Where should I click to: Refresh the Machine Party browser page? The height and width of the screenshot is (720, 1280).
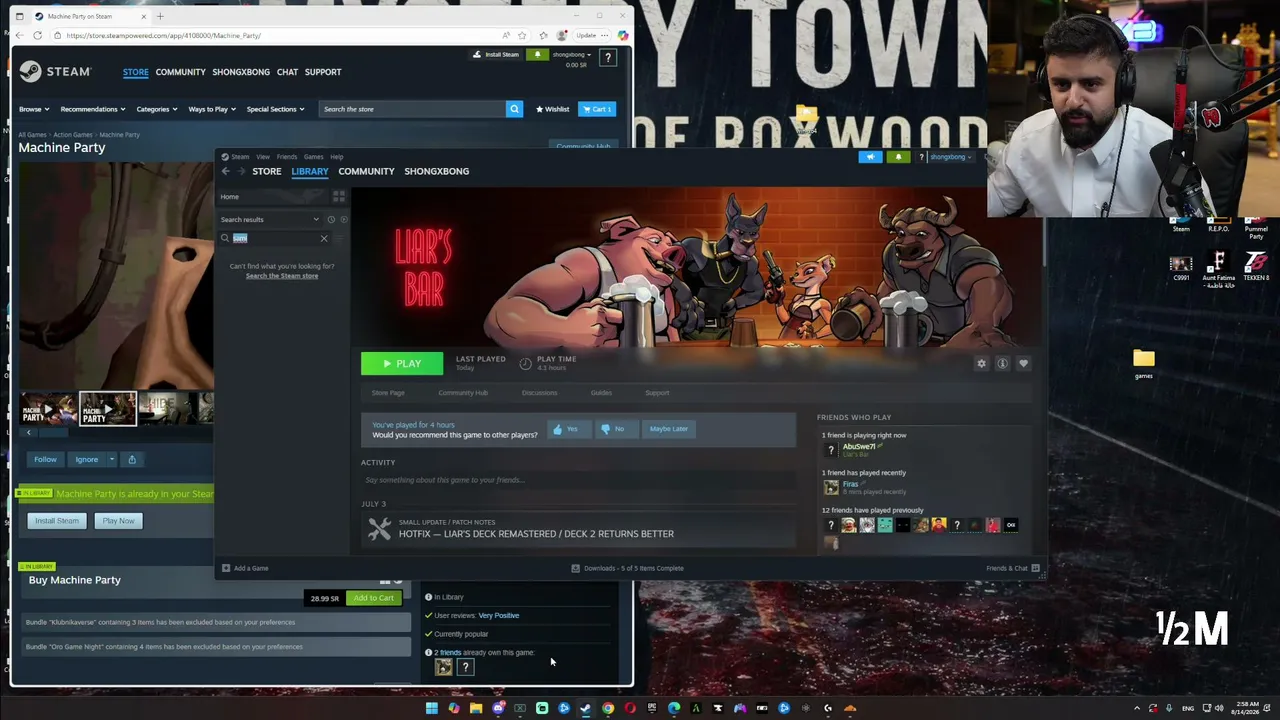point(38,35)
